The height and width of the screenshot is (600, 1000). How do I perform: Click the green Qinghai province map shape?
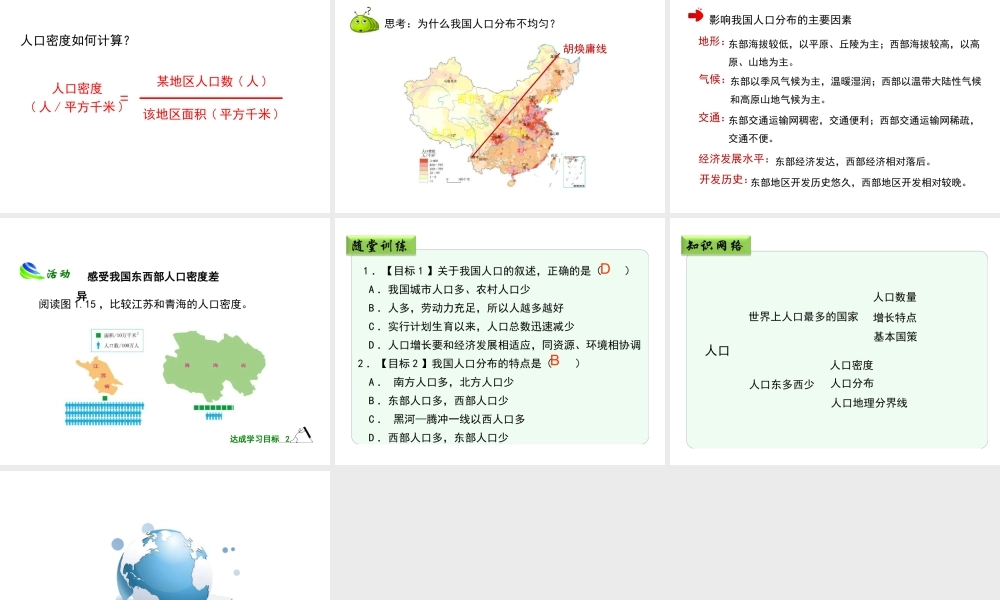[x=214, y=365]
